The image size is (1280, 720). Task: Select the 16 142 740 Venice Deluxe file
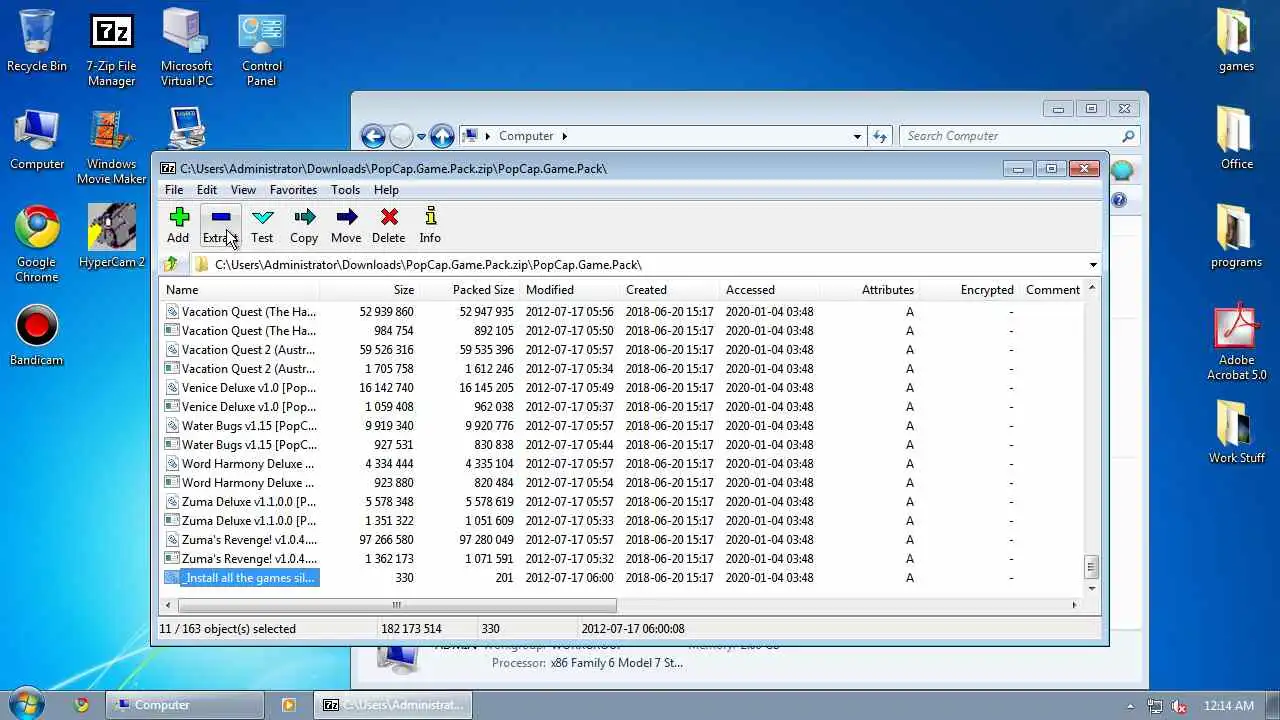pos(241,388)
